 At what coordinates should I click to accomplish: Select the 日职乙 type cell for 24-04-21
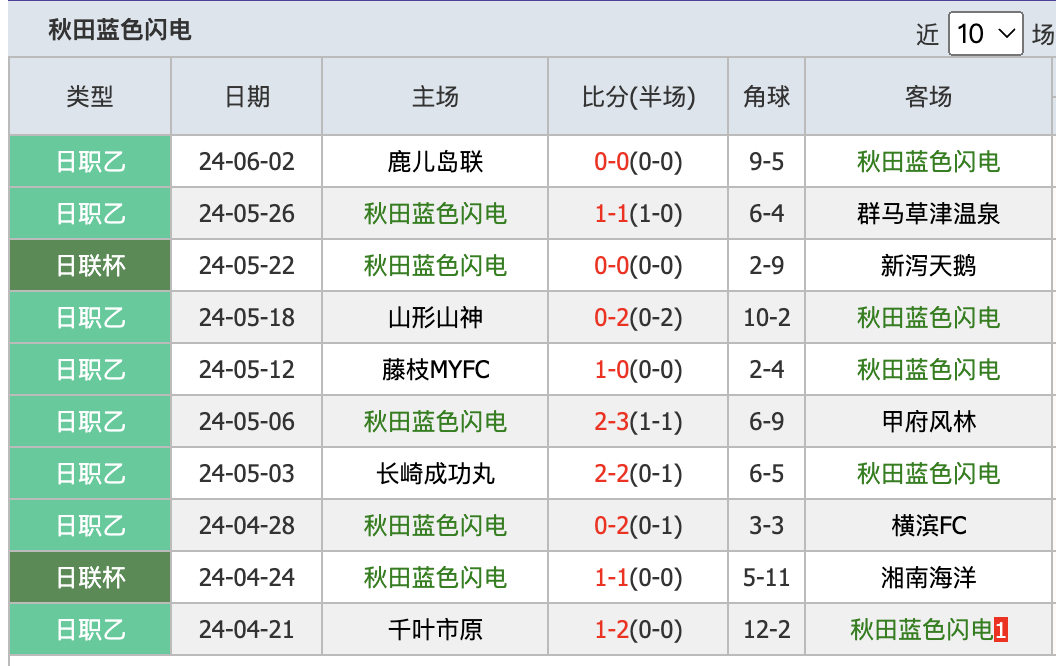[90, 630]
